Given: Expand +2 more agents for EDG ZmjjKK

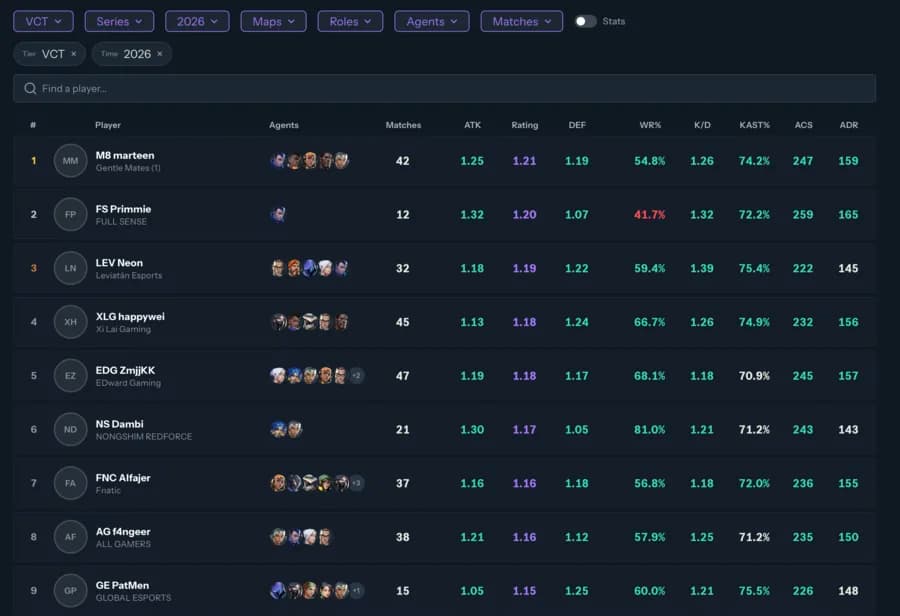Looking at the screenshot, I should (x=356, y=375).
